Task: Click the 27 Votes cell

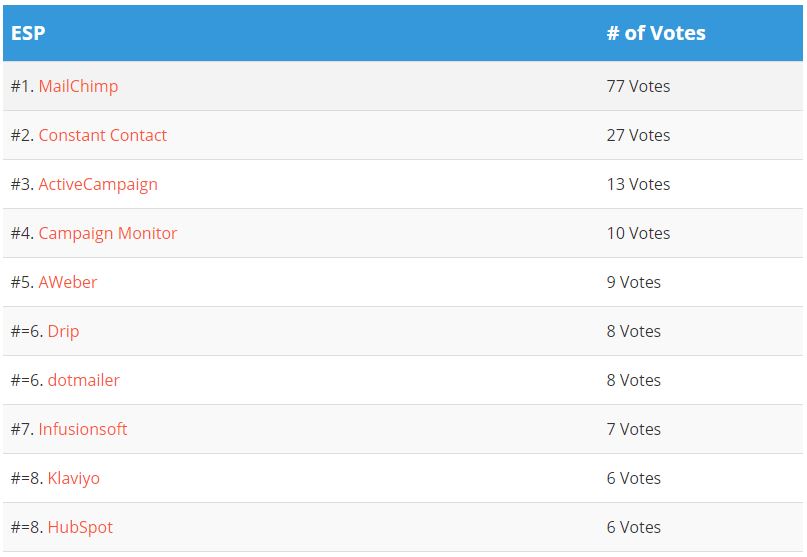Action: tap(638, 135)
